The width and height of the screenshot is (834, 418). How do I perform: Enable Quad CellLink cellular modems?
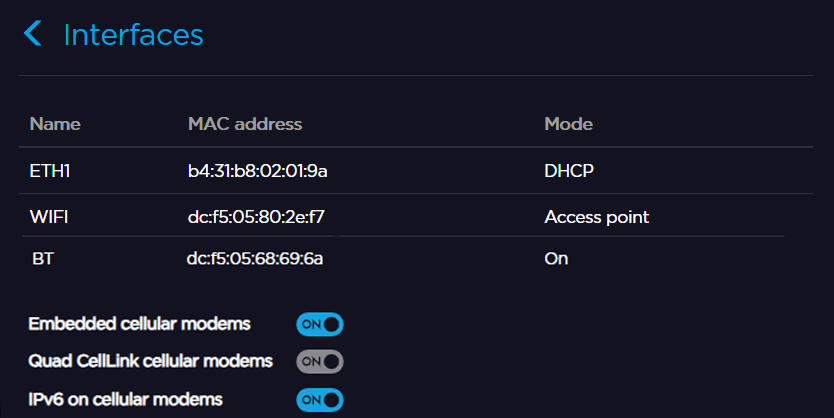(319, 361)
